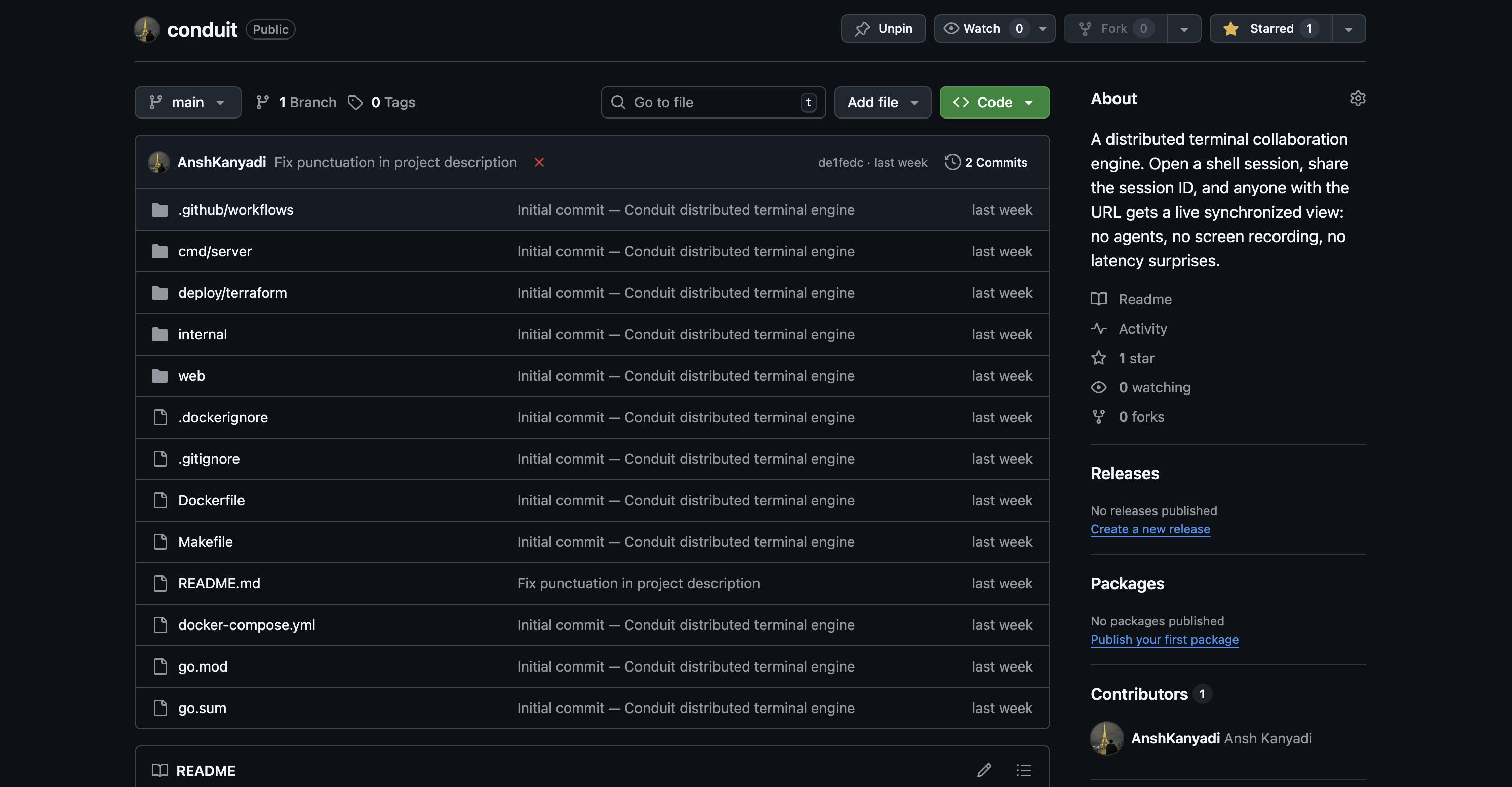Expand the green Code dropdown

click(x=993, y=103)
